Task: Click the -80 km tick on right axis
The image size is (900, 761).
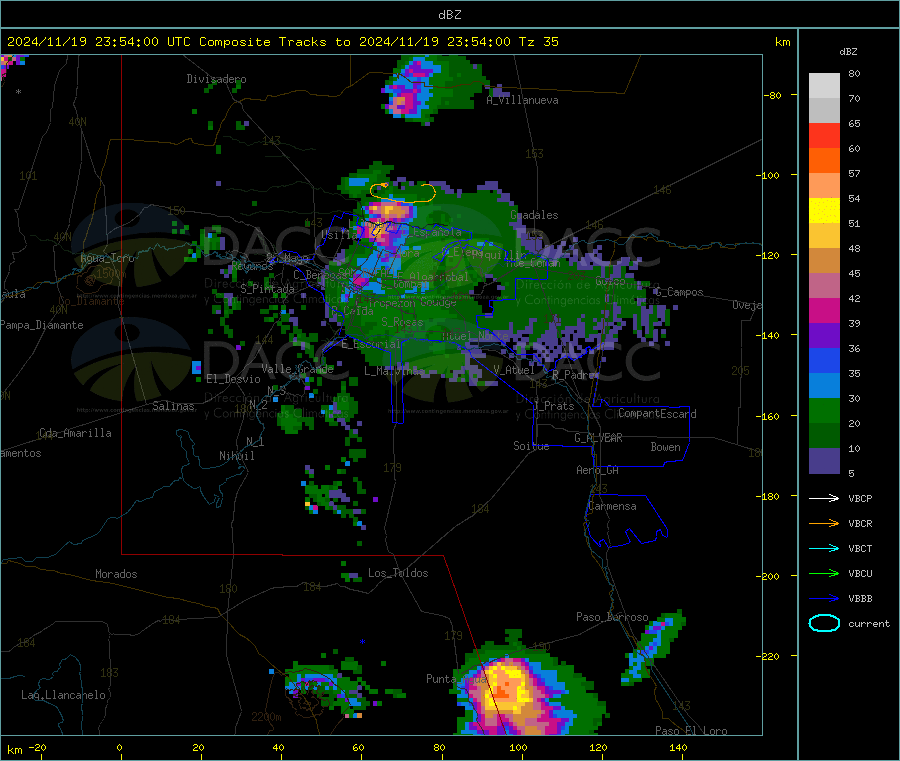Action: coord(773,96)
